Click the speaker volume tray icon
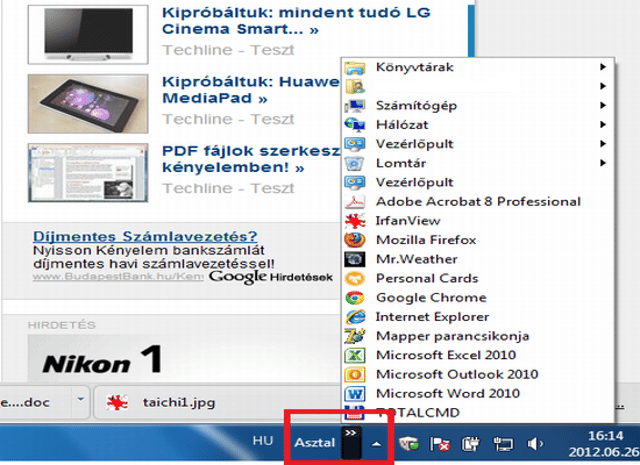The height and width of the screenshot is (465, 640). pyautogui.click(x=535, y=443)
